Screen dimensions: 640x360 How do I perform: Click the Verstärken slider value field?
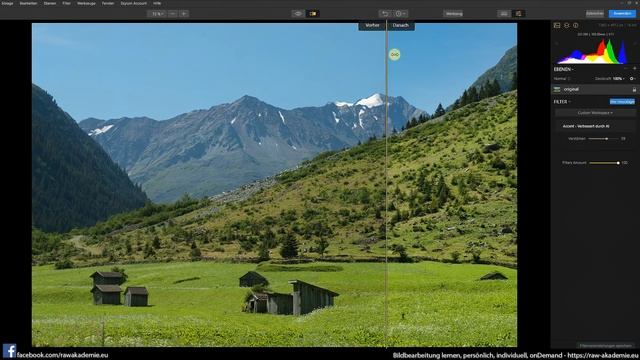[x=623, y=139]
